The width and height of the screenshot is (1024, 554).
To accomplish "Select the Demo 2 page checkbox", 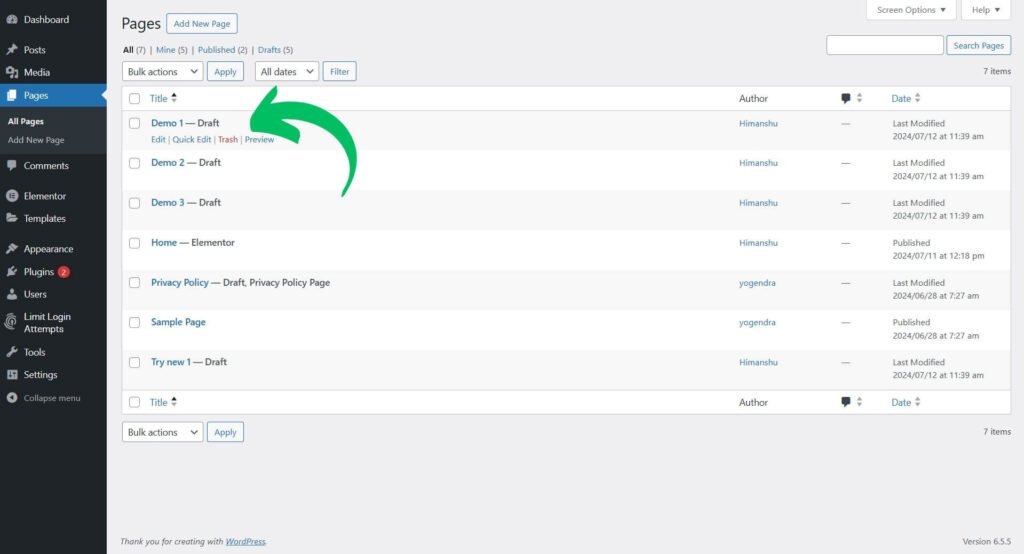I will coord(135,163).
